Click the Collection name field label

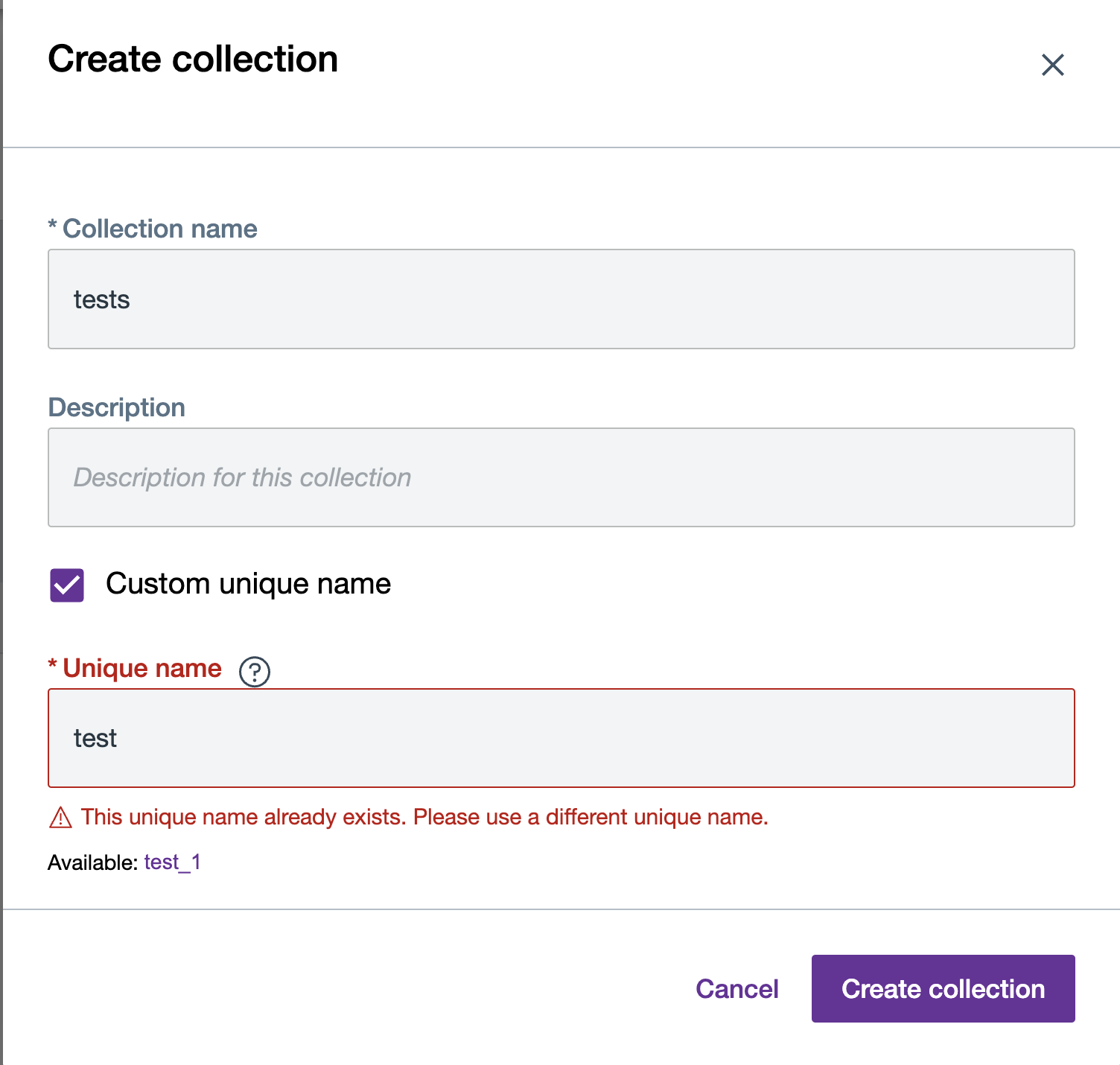tap(159, 229)
